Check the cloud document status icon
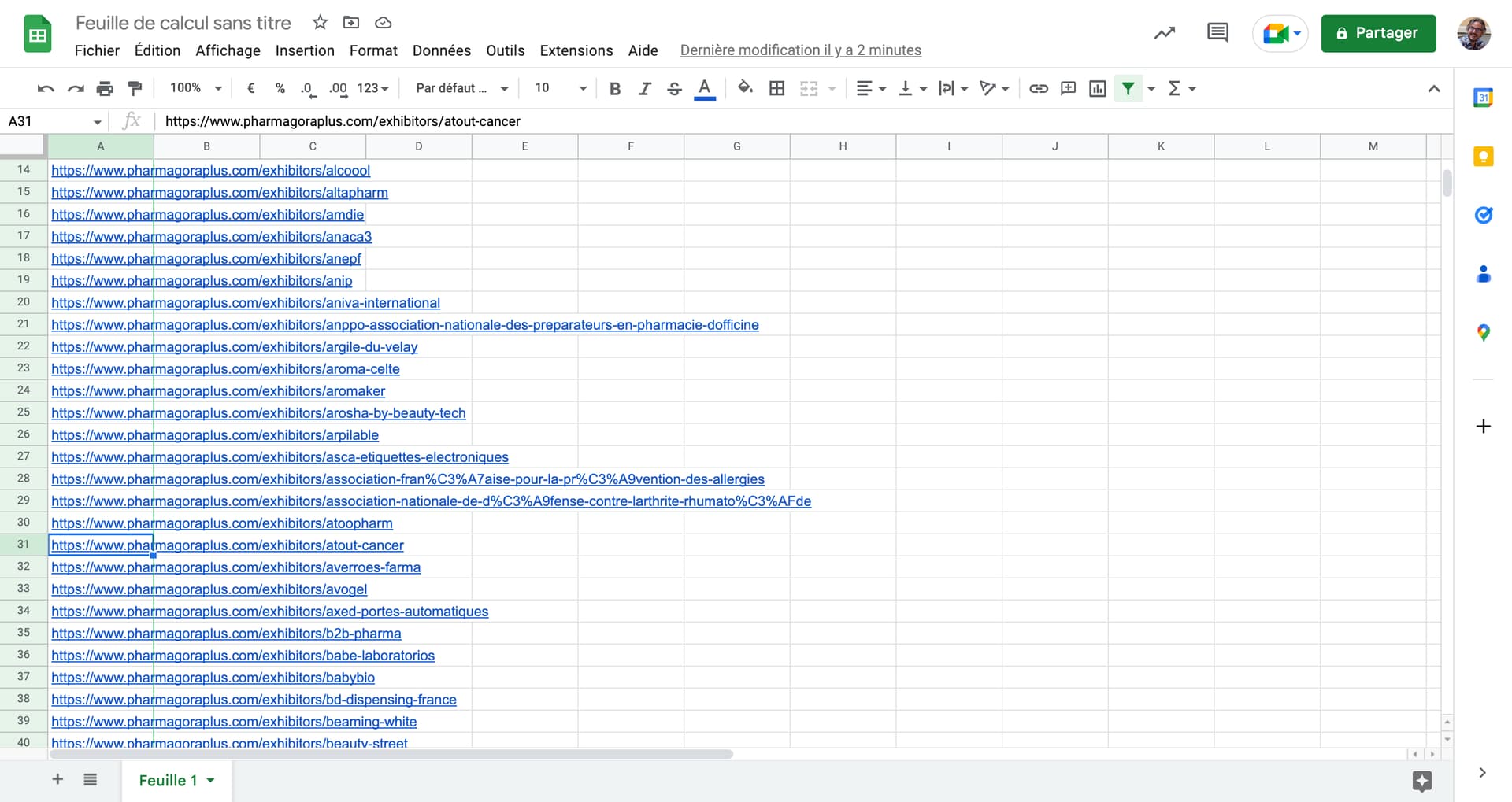The width and height of the screenshot is (1512, 802). (x=383, y=23)
